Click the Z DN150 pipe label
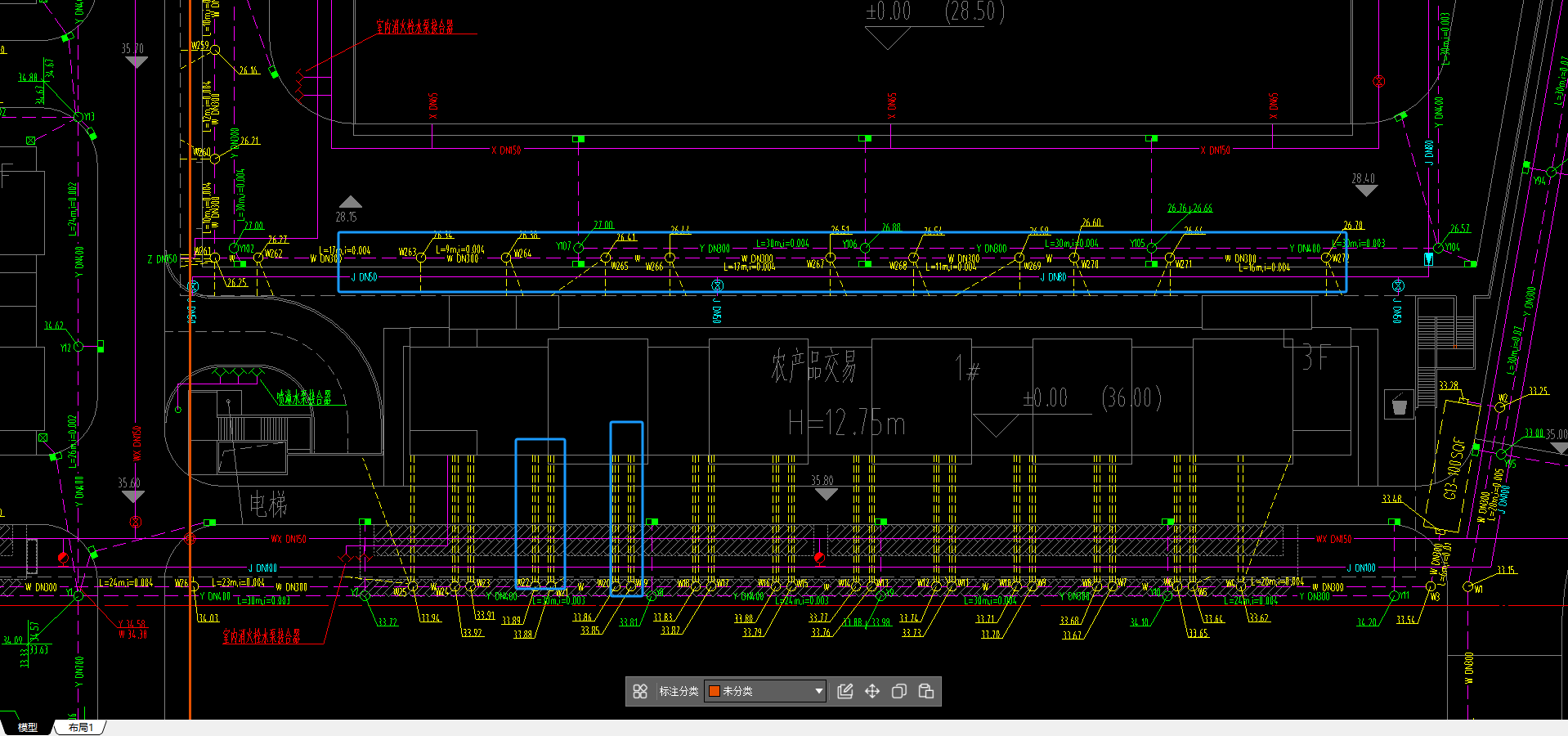 [x=162, y=259]
